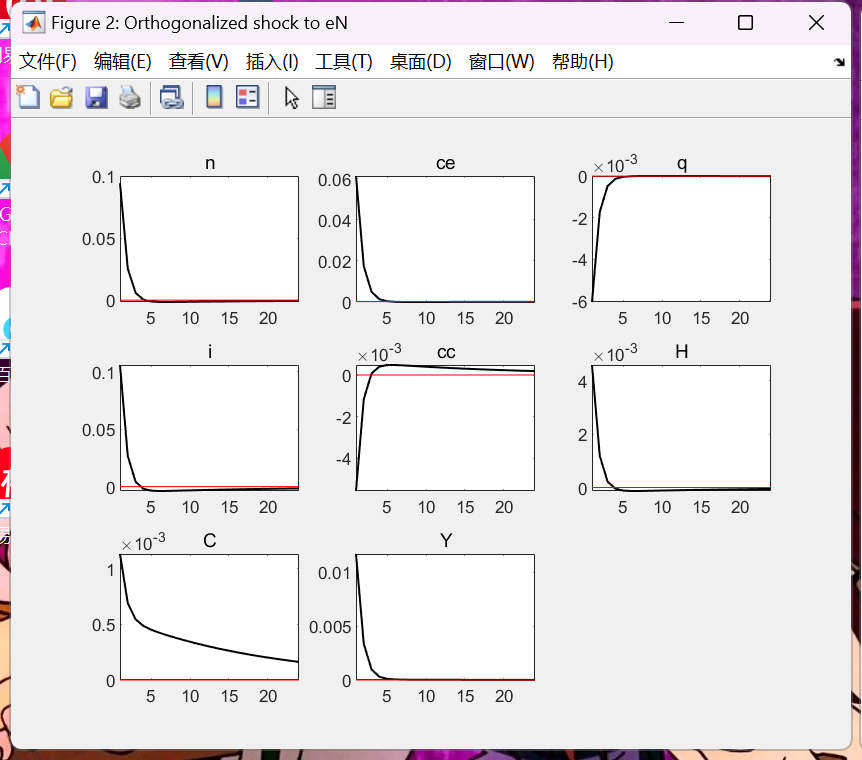
Task: Open the Property Inspector toolbar icon
Action: [323, 96]
